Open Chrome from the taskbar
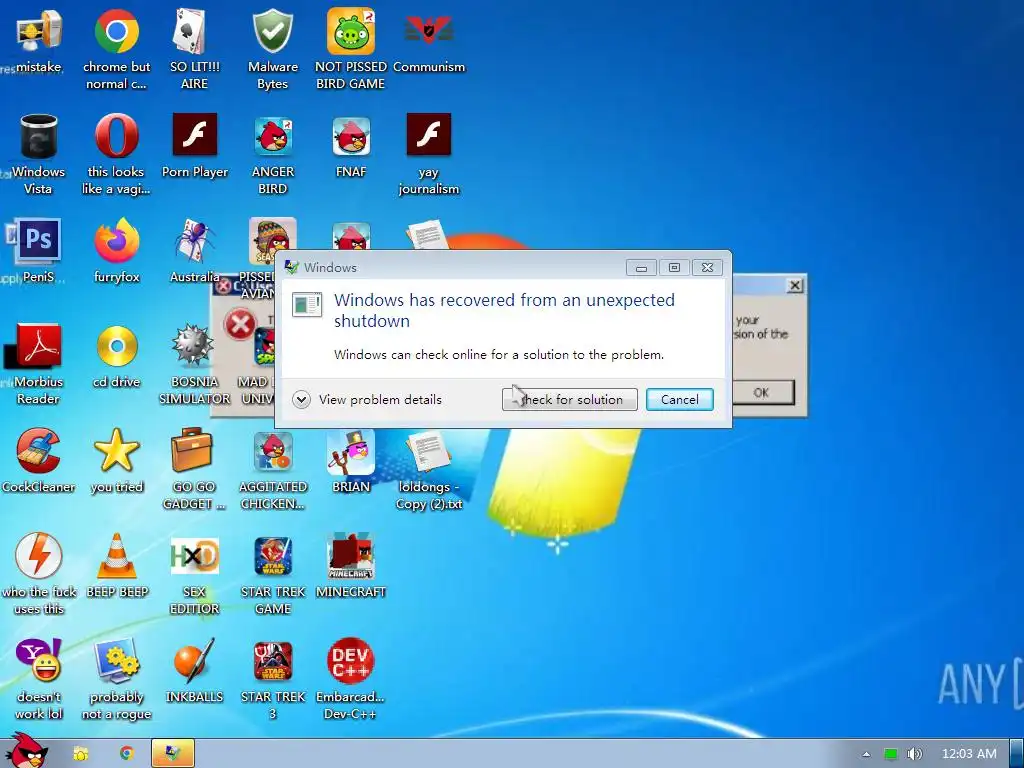Screen dimensions: 1024x768 click(127, 754)
